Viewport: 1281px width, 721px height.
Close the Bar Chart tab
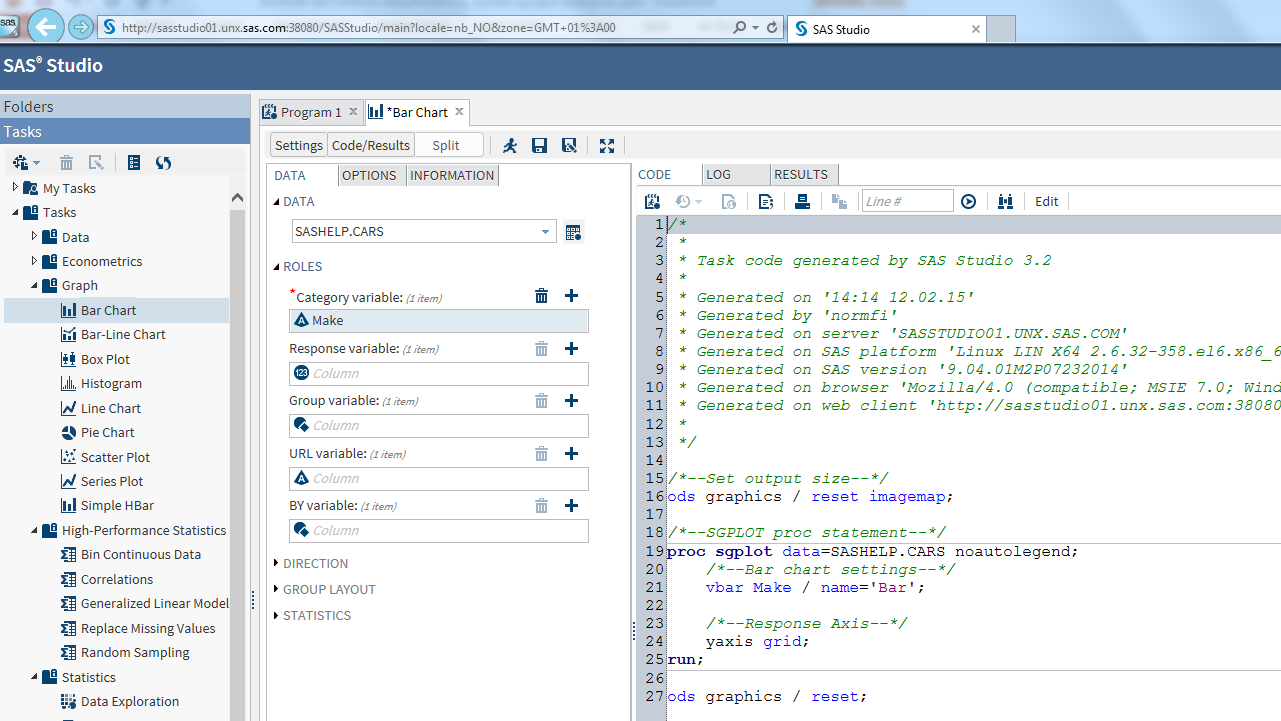[459, 112]
